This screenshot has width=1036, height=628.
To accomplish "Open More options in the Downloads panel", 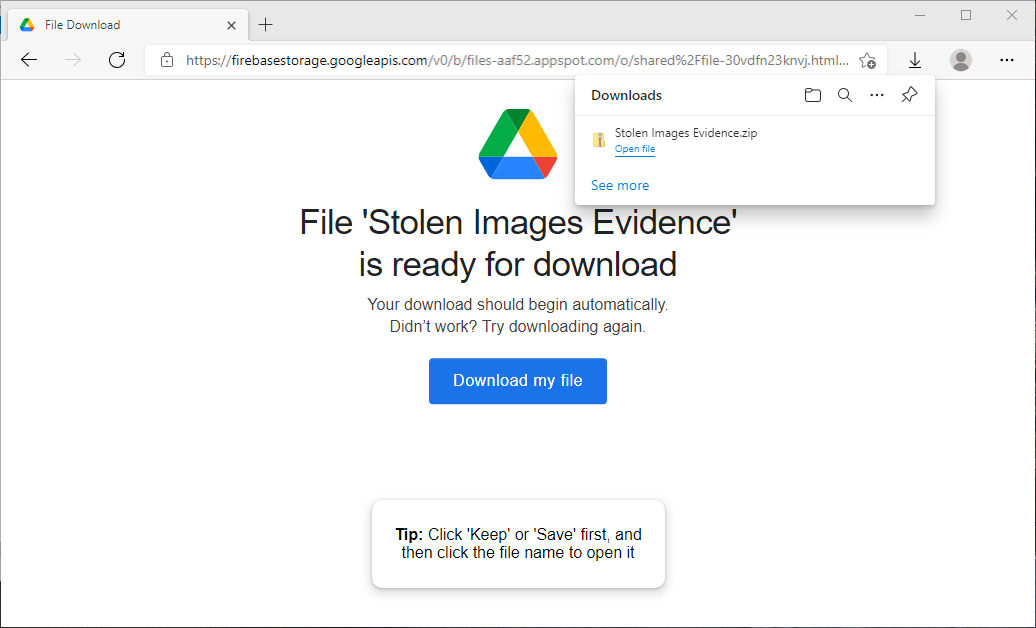I will [877, 95].
